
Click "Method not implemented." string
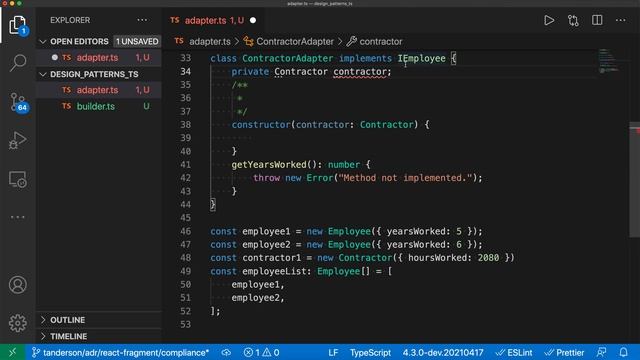pos(405,178)
